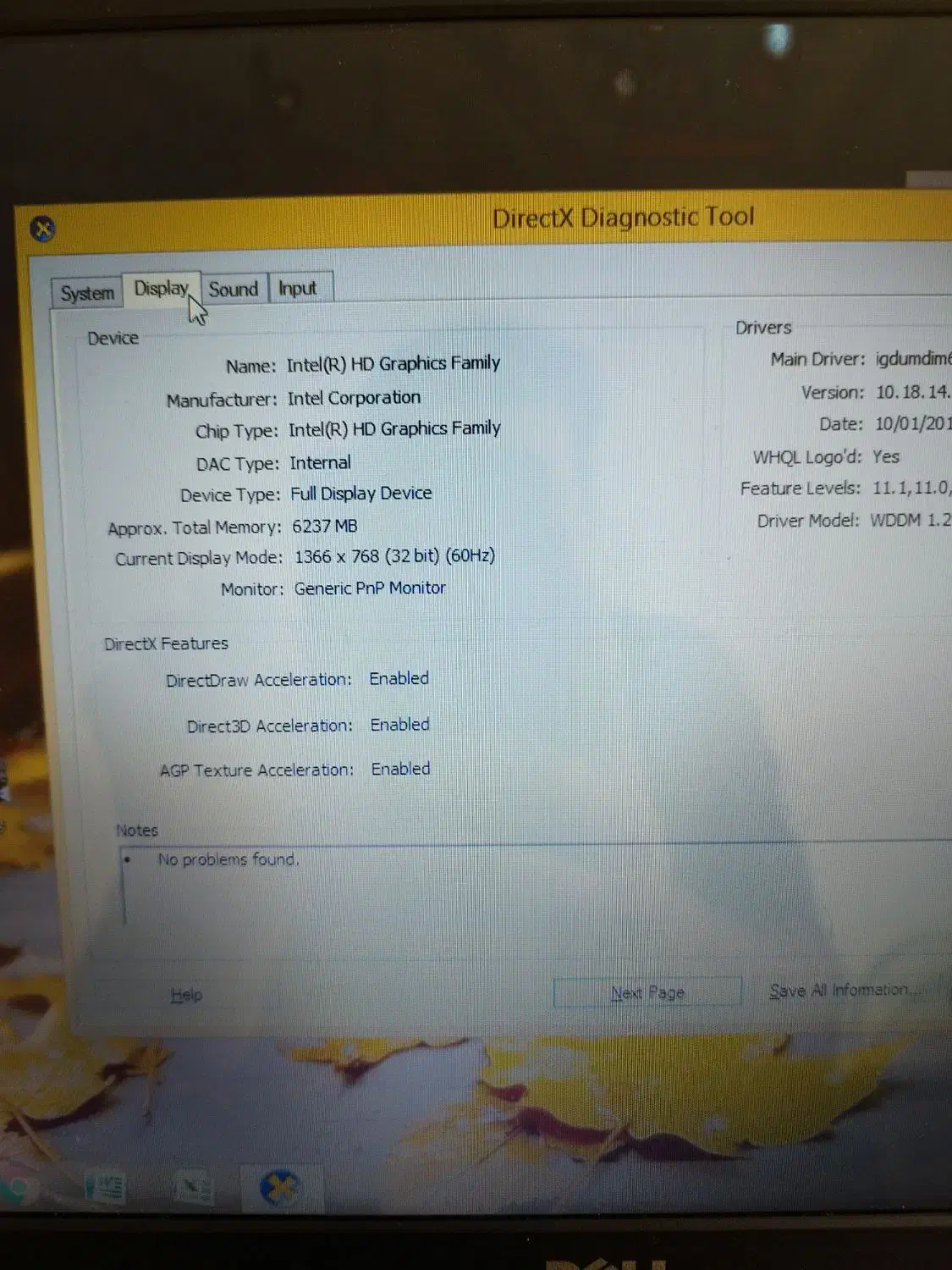Select the Direct3D Acceleration Enabled value
952x1270 pixels.
[x=399, y=725]
